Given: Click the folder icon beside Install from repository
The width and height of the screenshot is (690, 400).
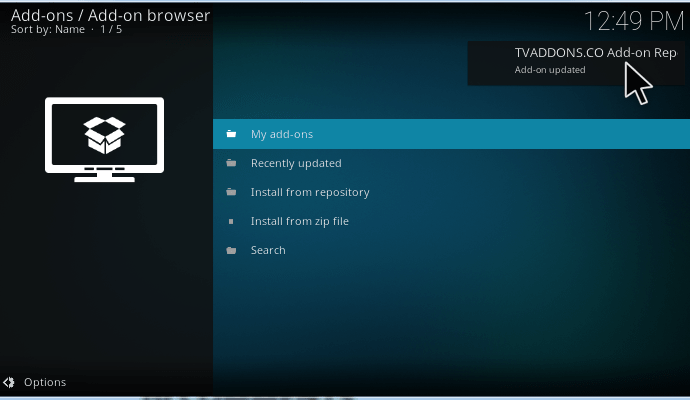Looking at the screenshot, I should point(231,192).
